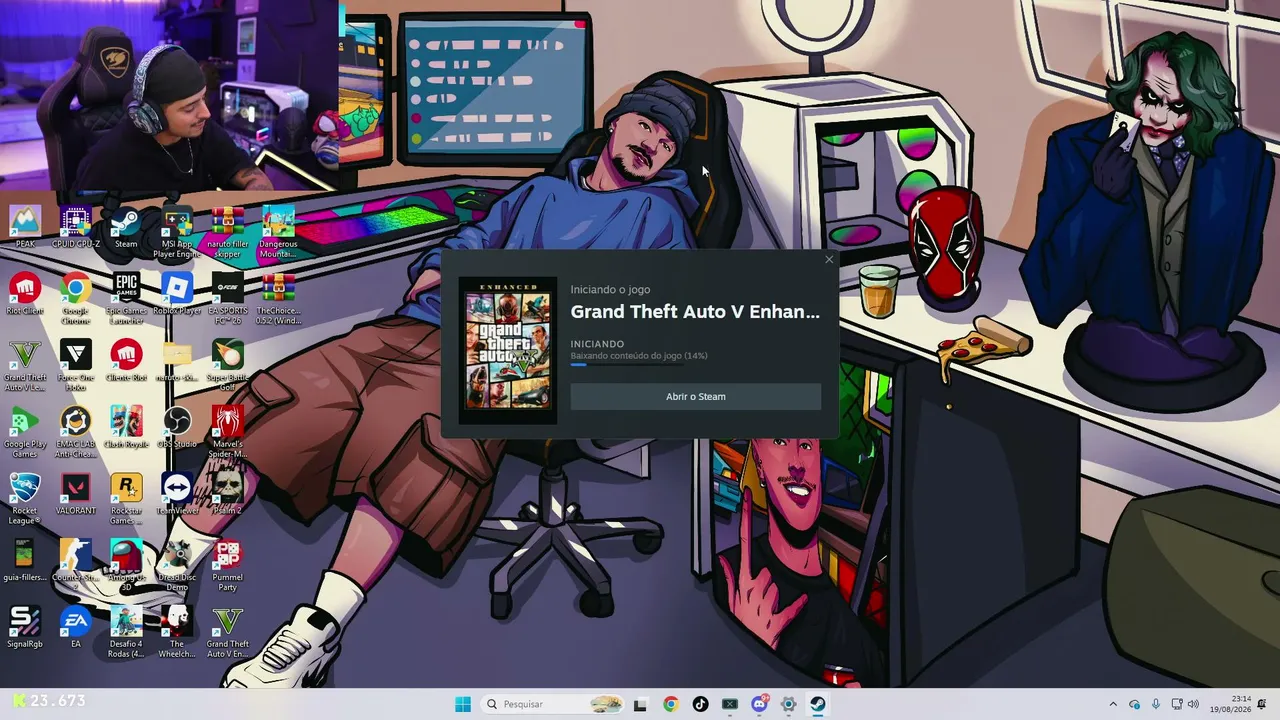
Task: Open the Steam desktop shortcut
Action: (x=126, y=226)
